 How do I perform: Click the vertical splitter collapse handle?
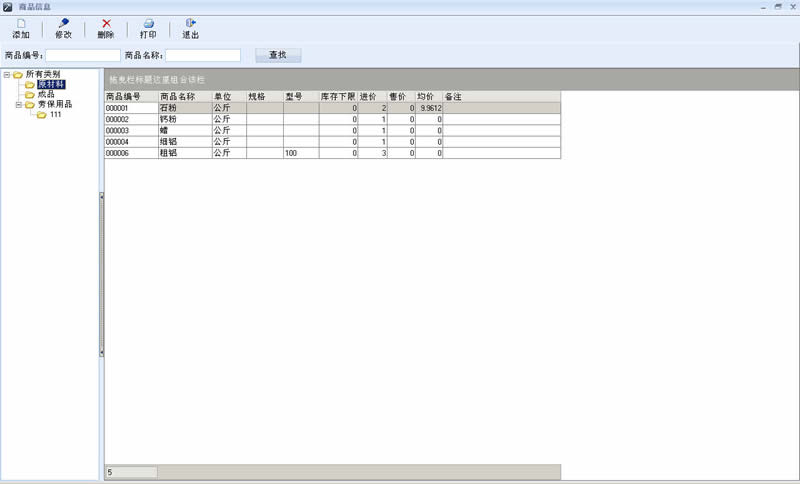102,274
